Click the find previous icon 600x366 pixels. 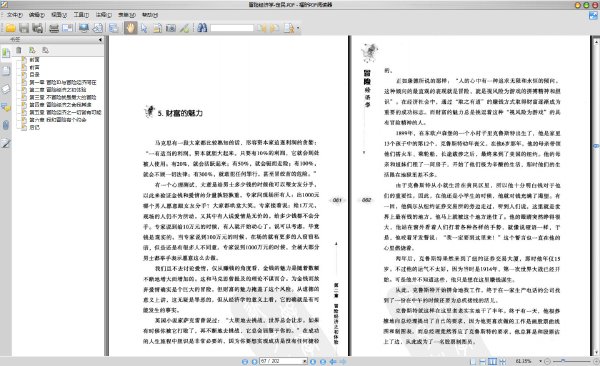261,28
